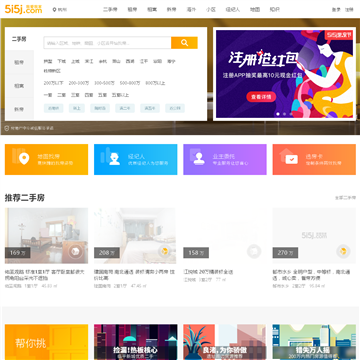Viewport: 360px width, 360px height.
Task: Click the orange magnifier search button
Action: (x=184, y=43)
